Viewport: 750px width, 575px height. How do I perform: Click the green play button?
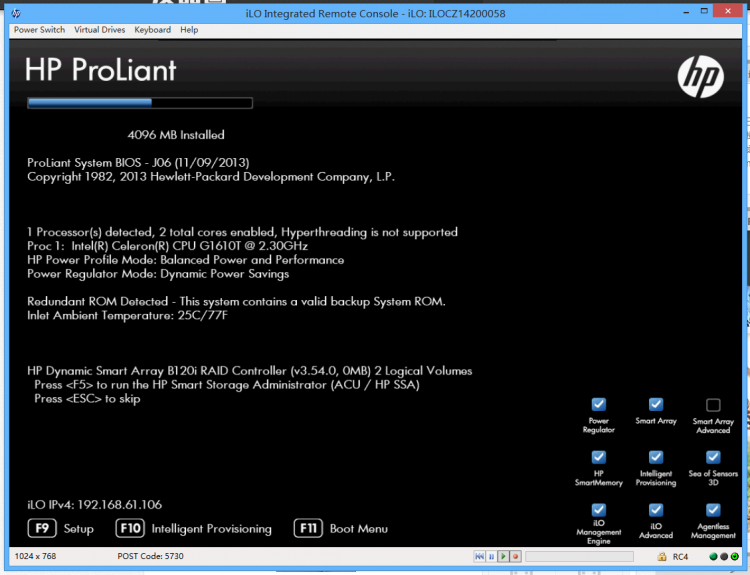pos(504,556)
